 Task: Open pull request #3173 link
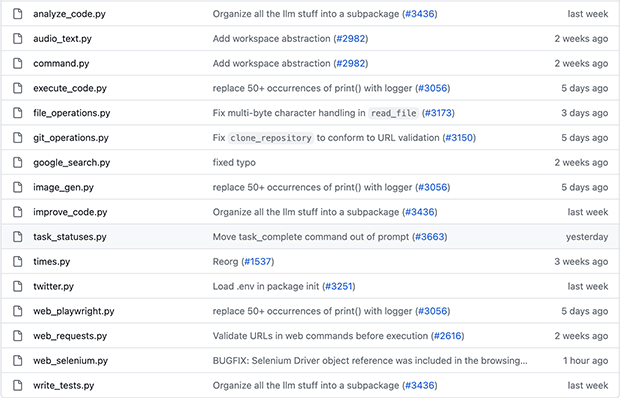click(x=438, y=113)
